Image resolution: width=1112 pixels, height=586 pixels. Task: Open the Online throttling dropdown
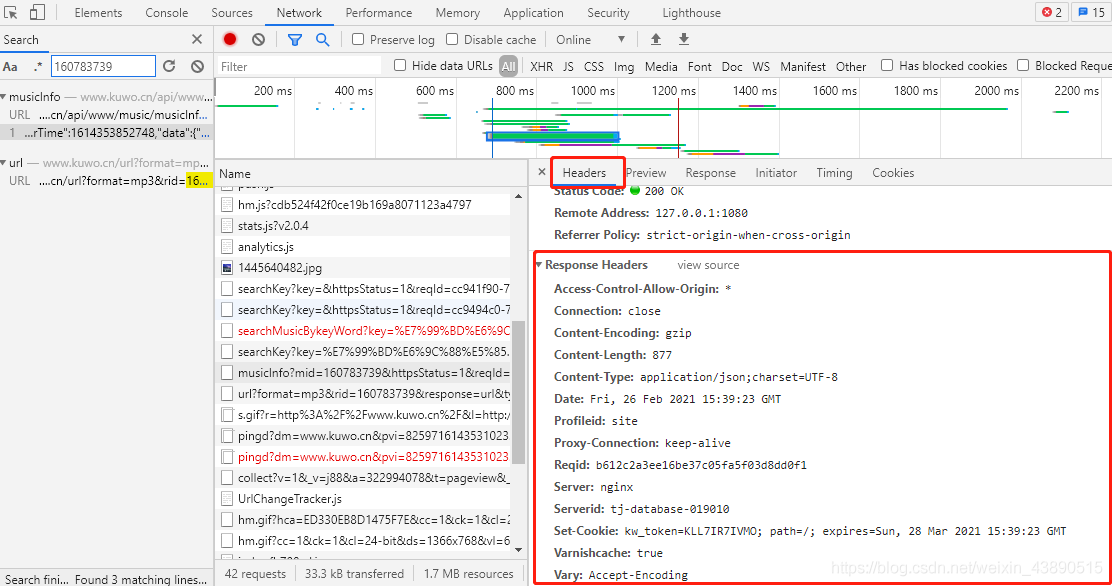(590, 40)
